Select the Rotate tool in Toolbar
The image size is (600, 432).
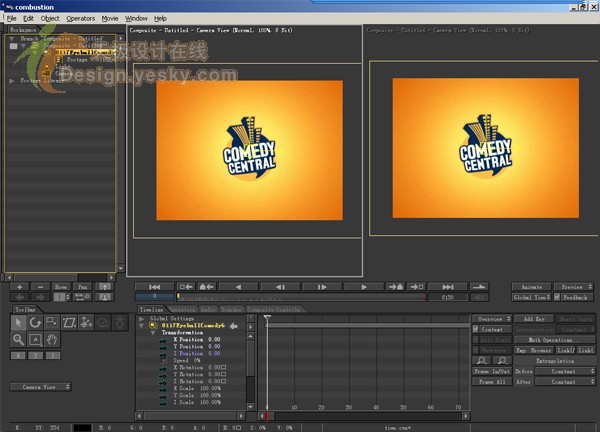coord(35,323)
